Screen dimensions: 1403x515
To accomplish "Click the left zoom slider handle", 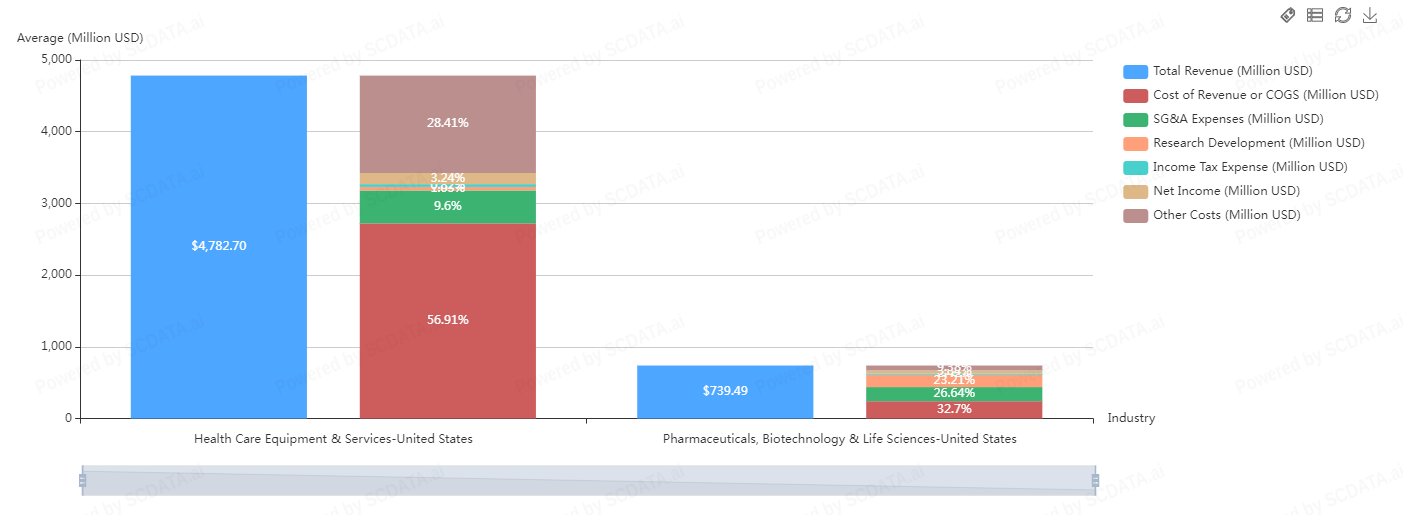I will pos(82,481).
